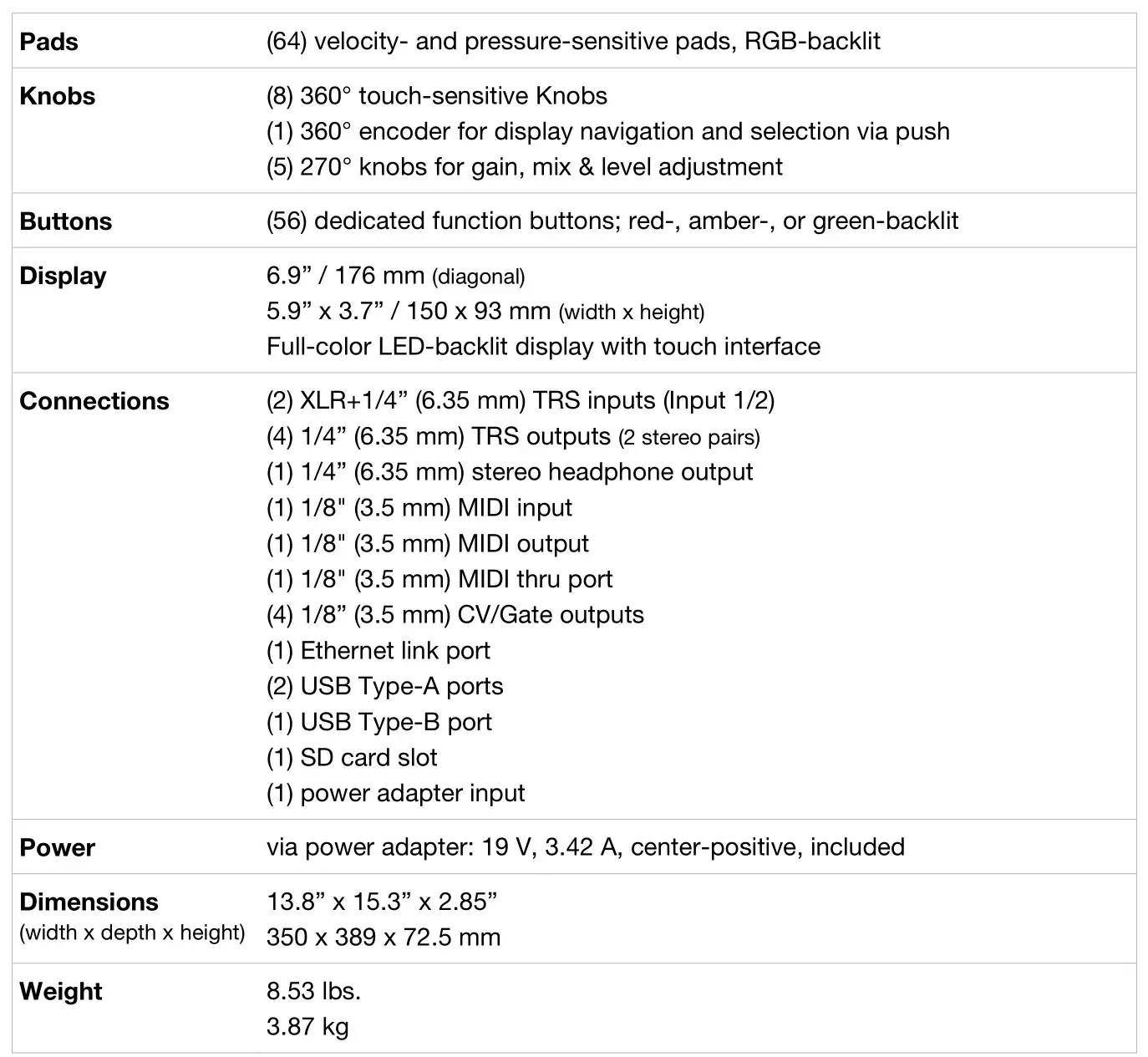This screenshot has width=1148, height=1057.
Task: Select the 3.87 kg weight value
Action: (x=307, y=1027)
